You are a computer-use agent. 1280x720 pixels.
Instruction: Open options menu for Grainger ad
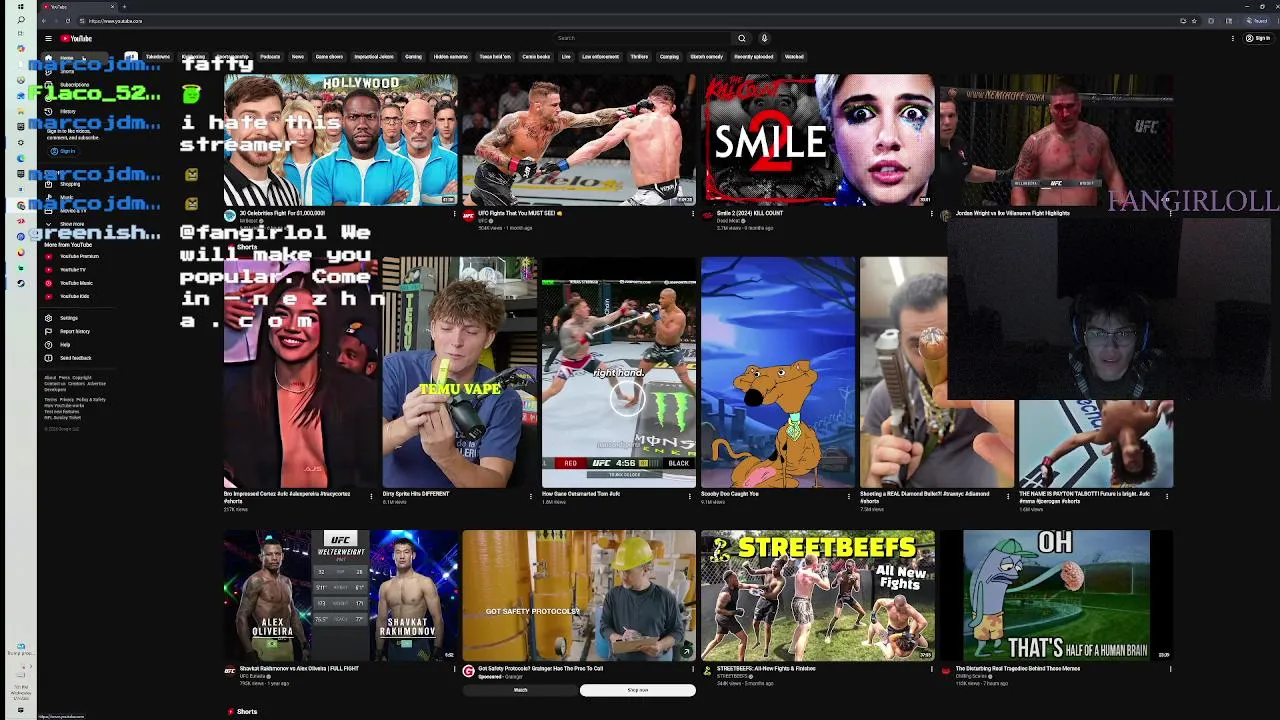693,669
